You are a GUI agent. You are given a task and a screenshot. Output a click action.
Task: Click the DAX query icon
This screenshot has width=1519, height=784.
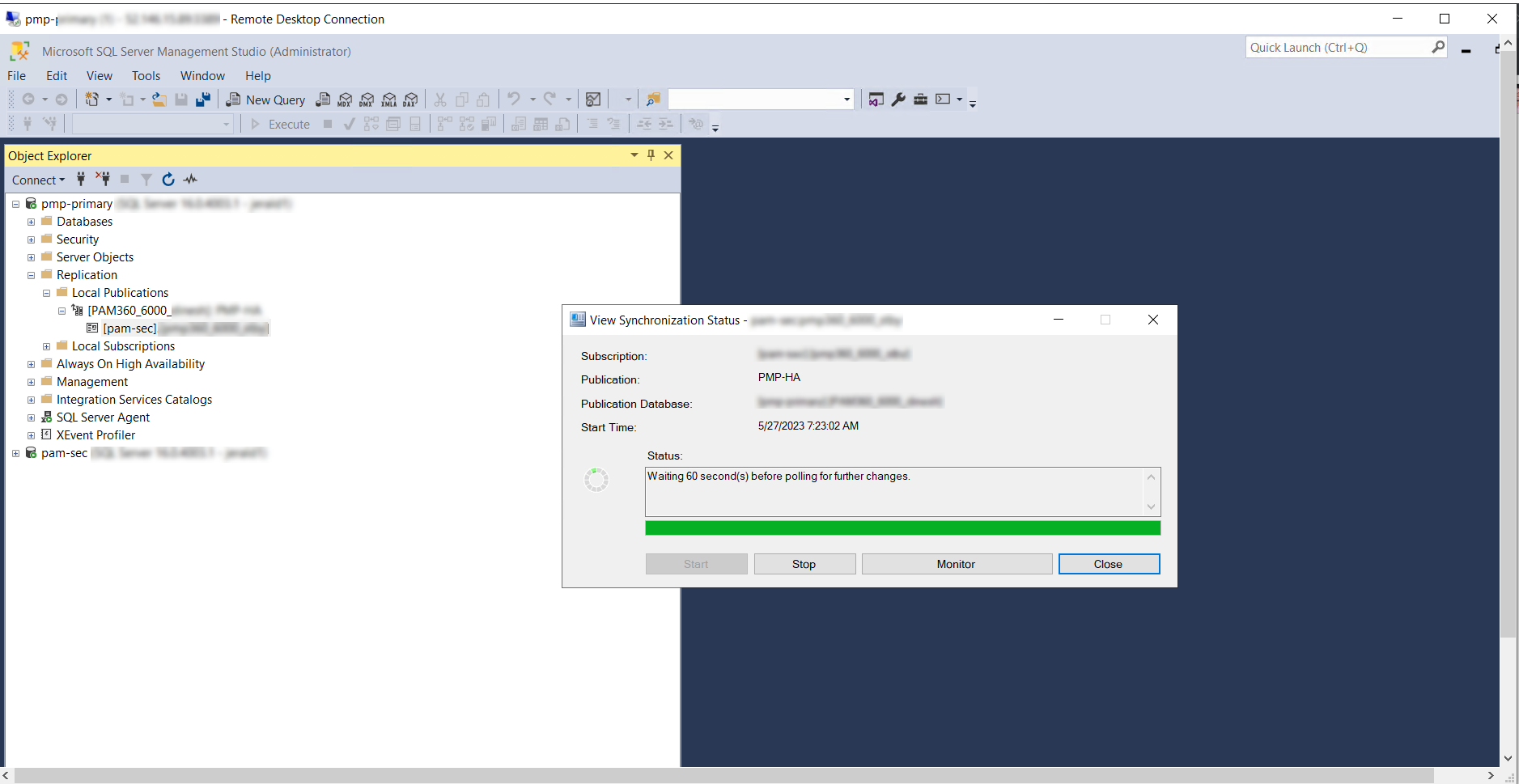point(410,100)
